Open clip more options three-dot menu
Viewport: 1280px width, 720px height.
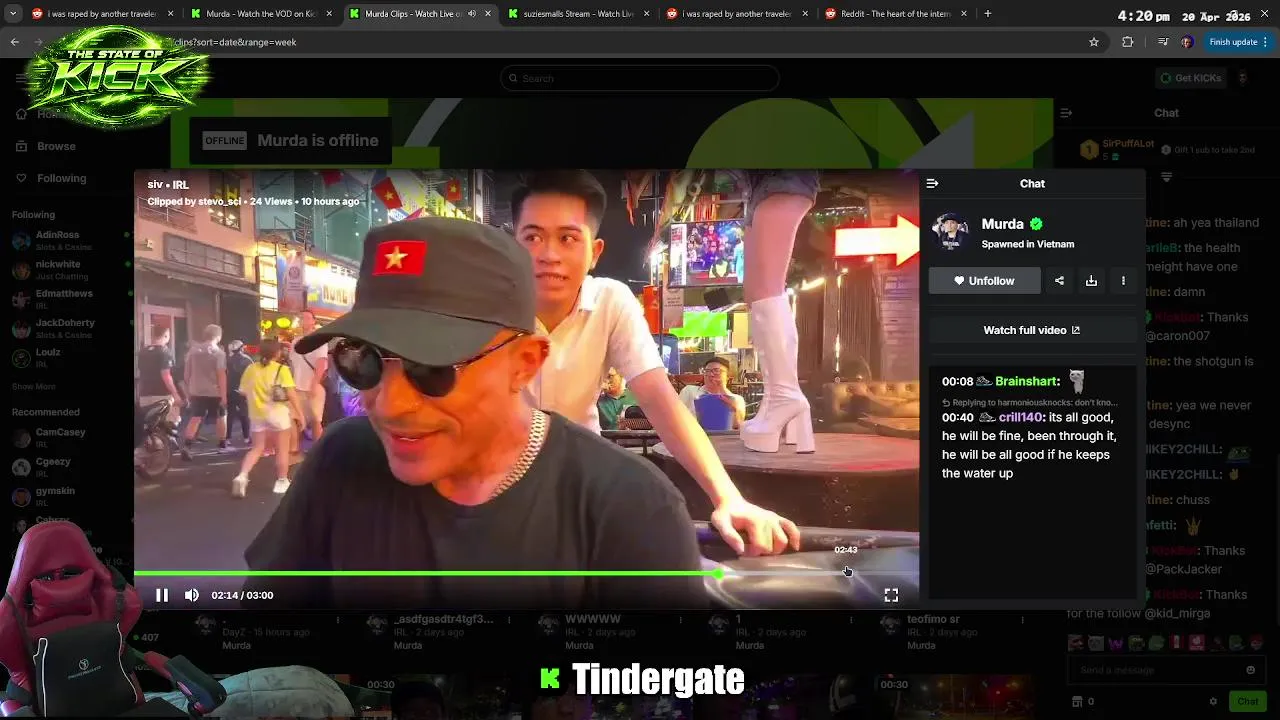pyautogui.click(x=1123, y=281)
